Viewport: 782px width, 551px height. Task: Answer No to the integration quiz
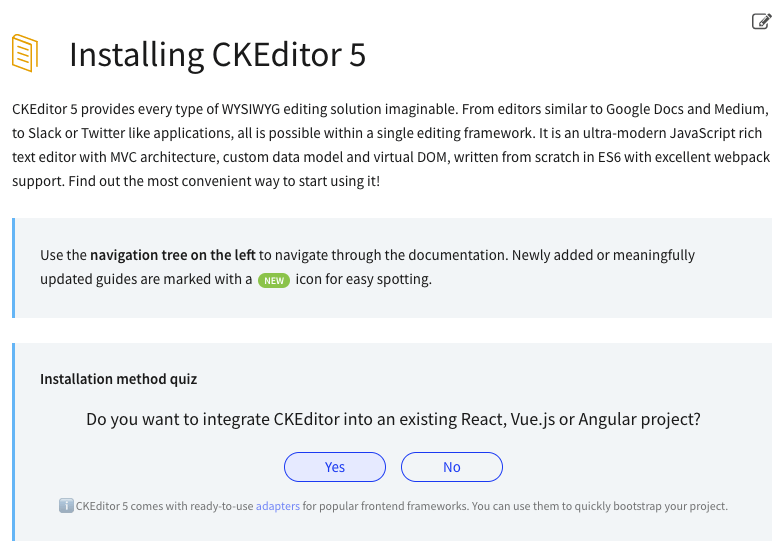[452, 467]
